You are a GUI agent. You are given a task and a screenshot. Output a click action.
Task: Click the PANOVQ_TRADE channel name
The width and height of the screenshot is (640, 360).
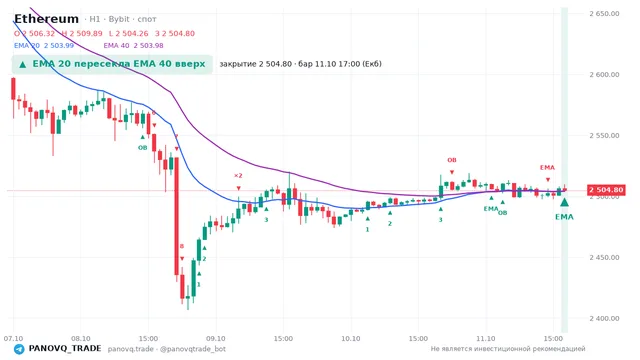(65, 349)
